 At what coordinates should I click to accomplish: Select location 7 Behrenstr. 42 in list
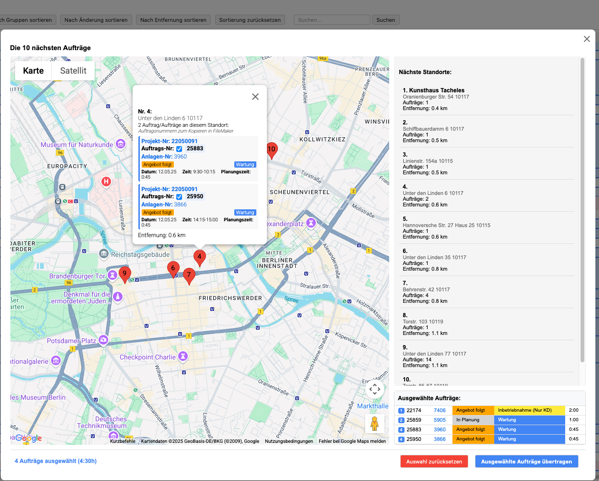[x=486, y=292]
